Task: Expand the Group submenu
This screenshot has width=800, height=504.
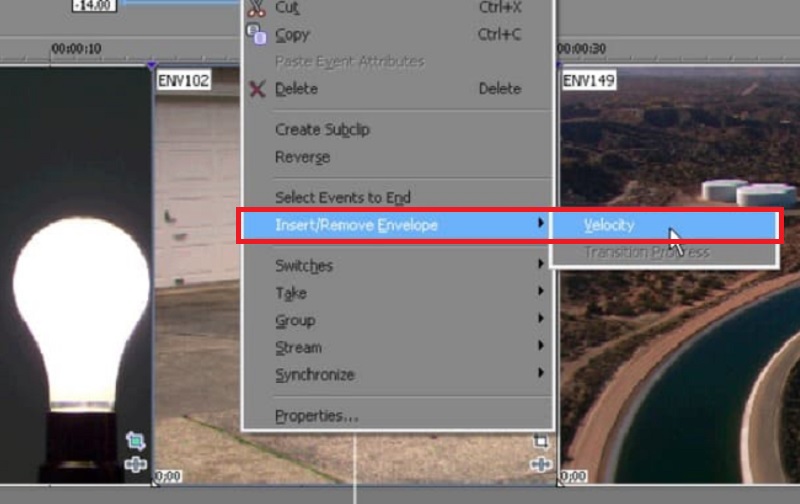Action: [398, 320]
